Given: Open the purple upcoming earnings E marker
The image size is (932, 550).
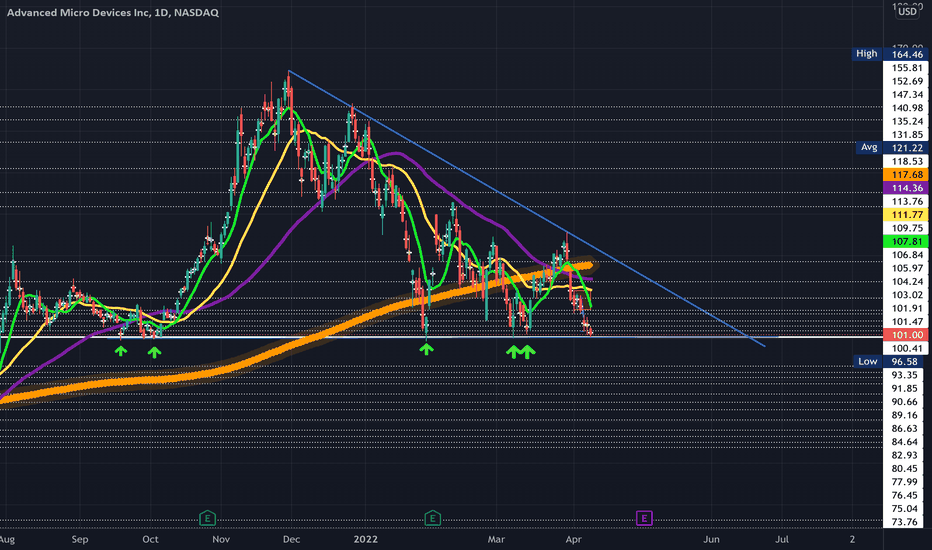Looking at the screenshot, I should pos(644,518).
